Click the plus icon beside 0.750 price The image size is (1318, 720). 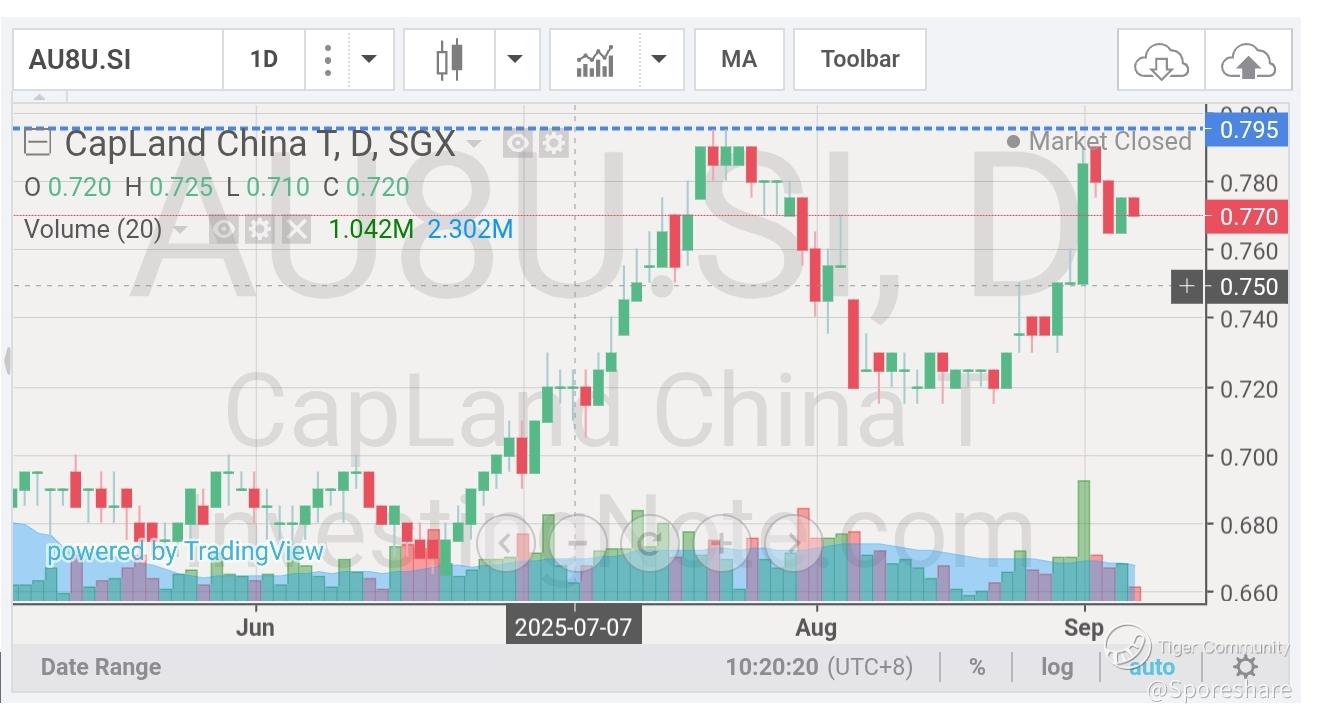[1186, 286]
